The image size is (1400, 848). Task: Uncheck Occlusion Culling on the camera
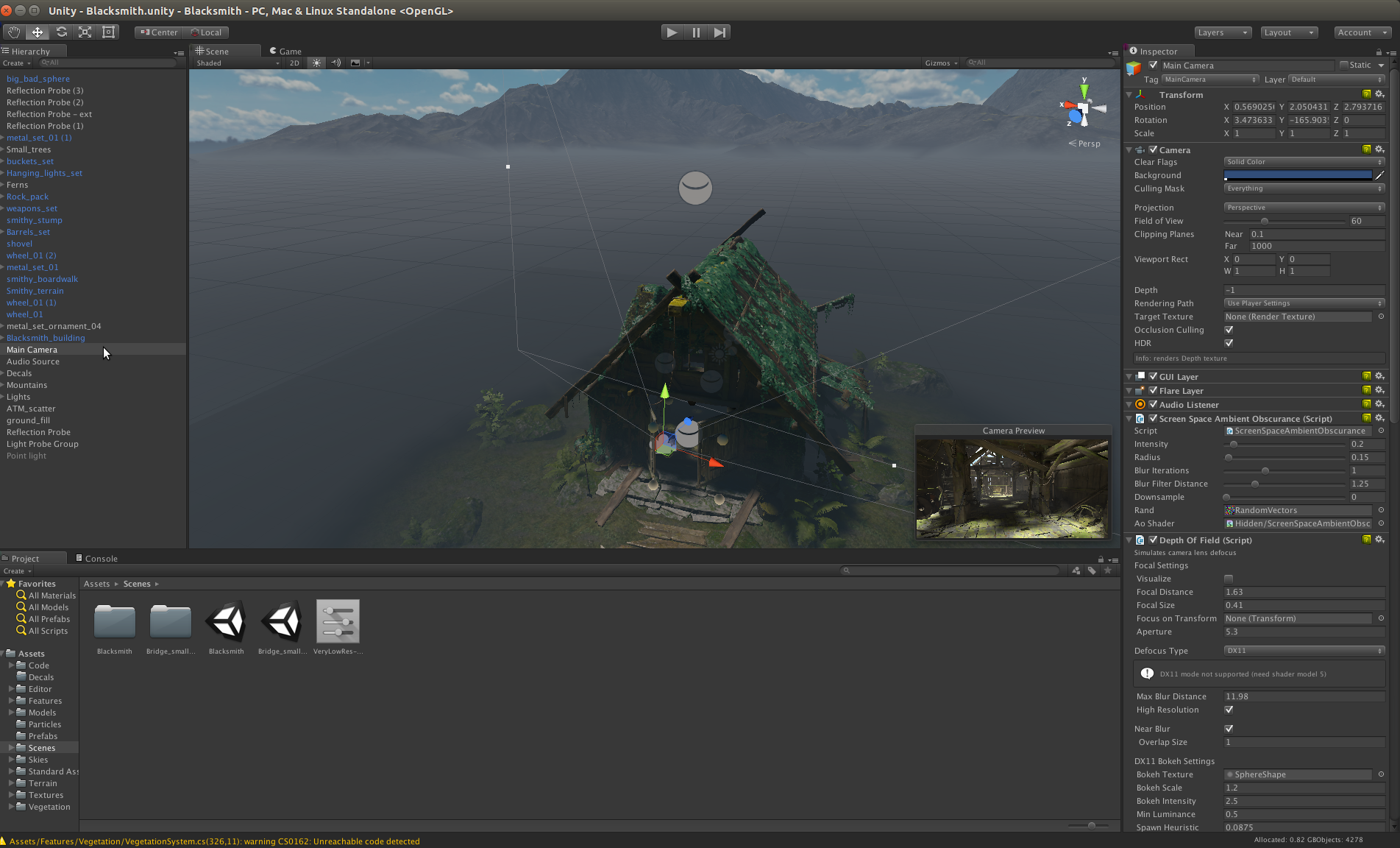point(1228,330)
